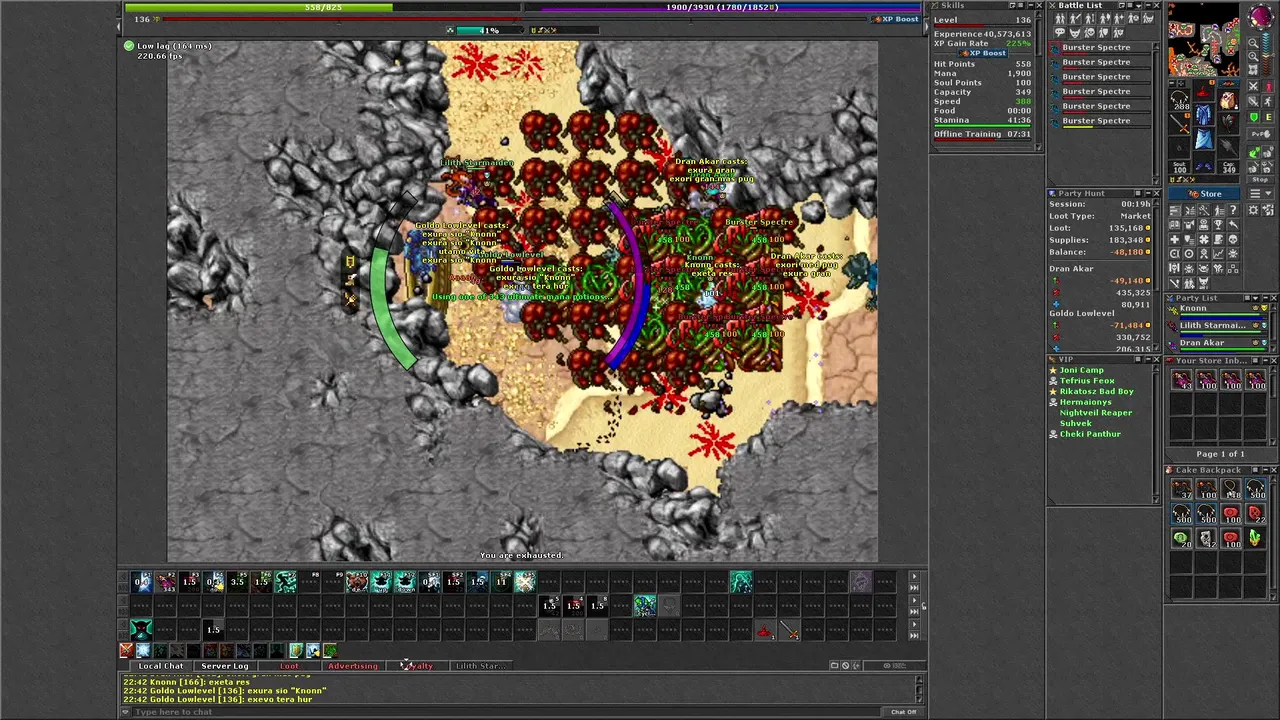Click the question mark help icon
The image size is (1280, 720).
point(1233,210)
